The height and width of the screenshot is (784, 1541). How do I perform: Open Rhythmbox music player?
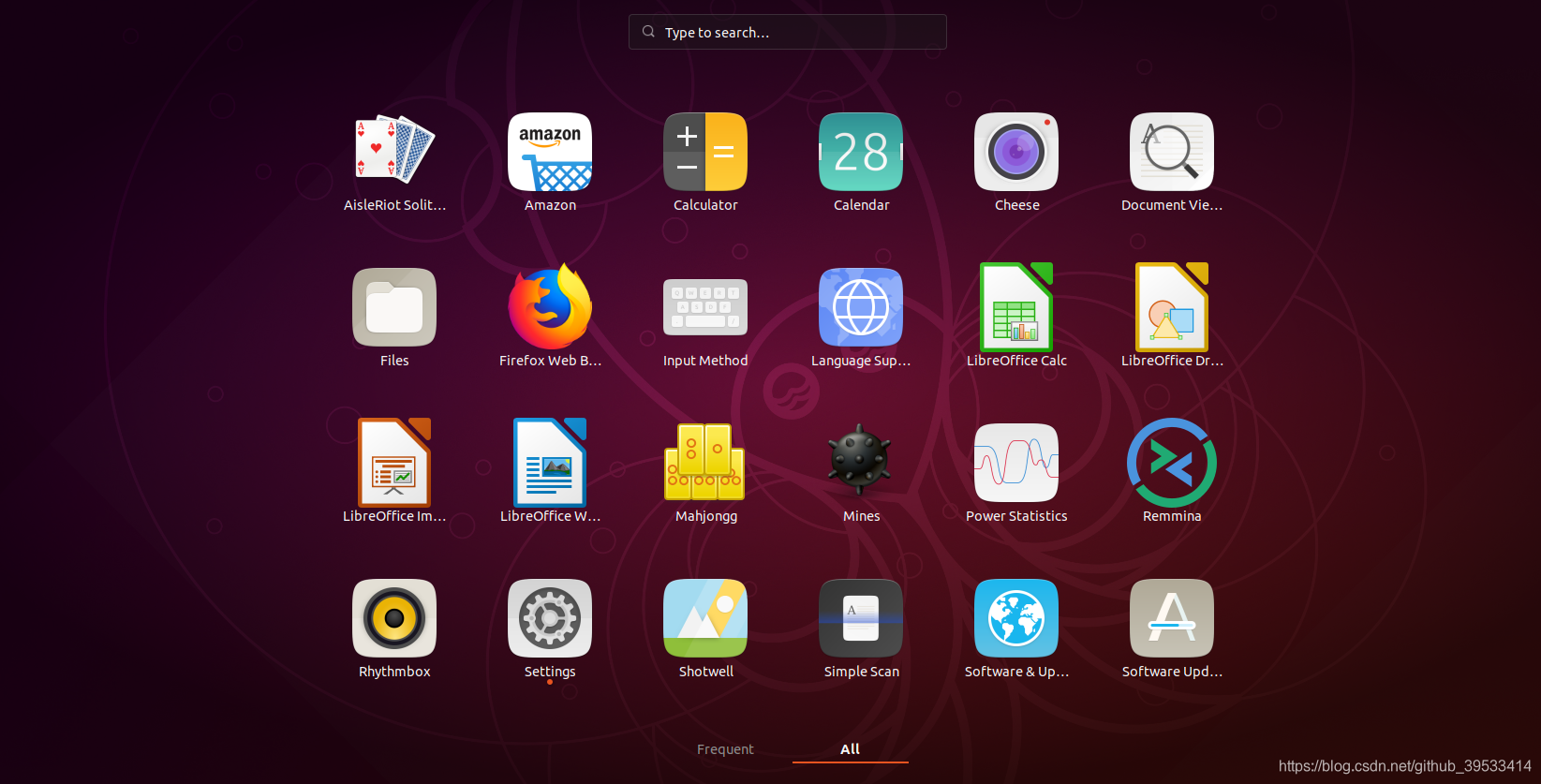(394, 618)
